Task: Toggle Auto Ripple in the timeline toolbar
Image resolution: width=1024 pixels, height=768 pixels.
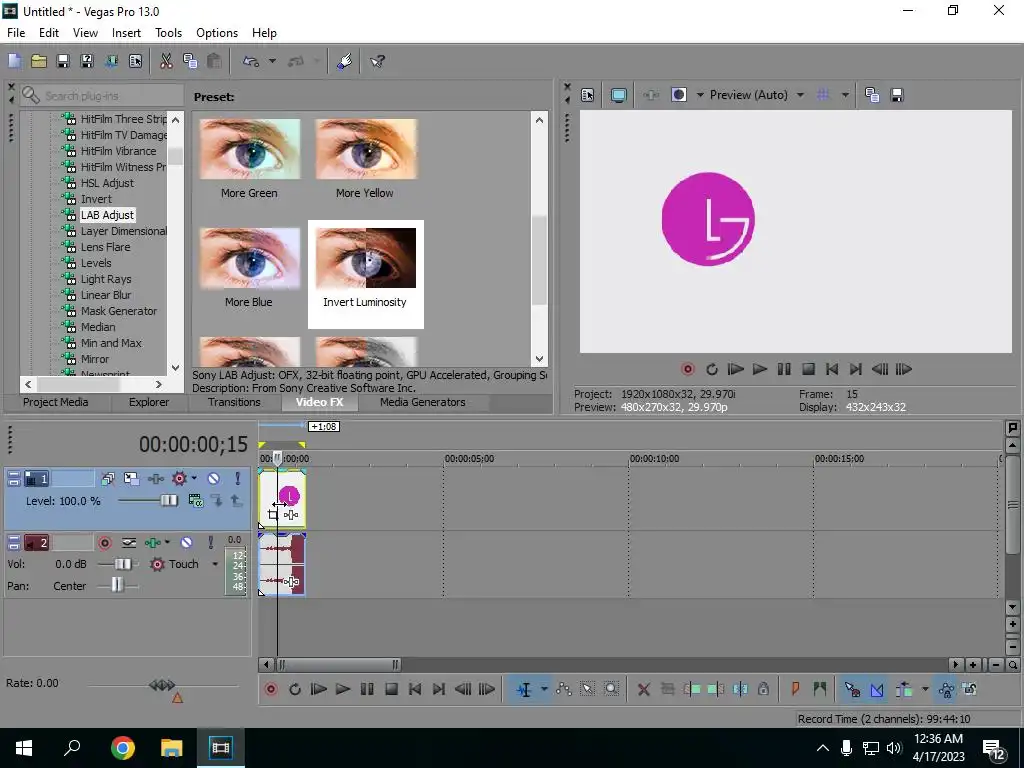Action: (x=904, y=689)
